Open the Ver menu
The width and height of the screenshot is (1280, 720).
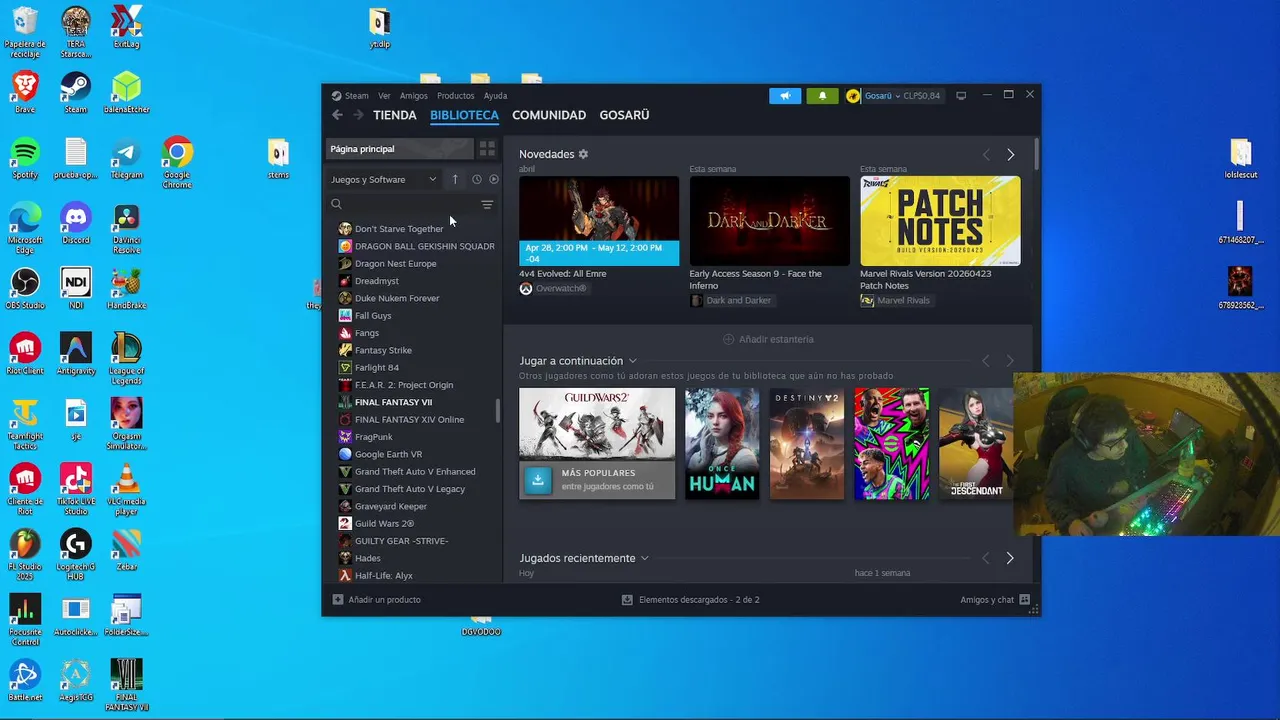click(x=384, y=96)
